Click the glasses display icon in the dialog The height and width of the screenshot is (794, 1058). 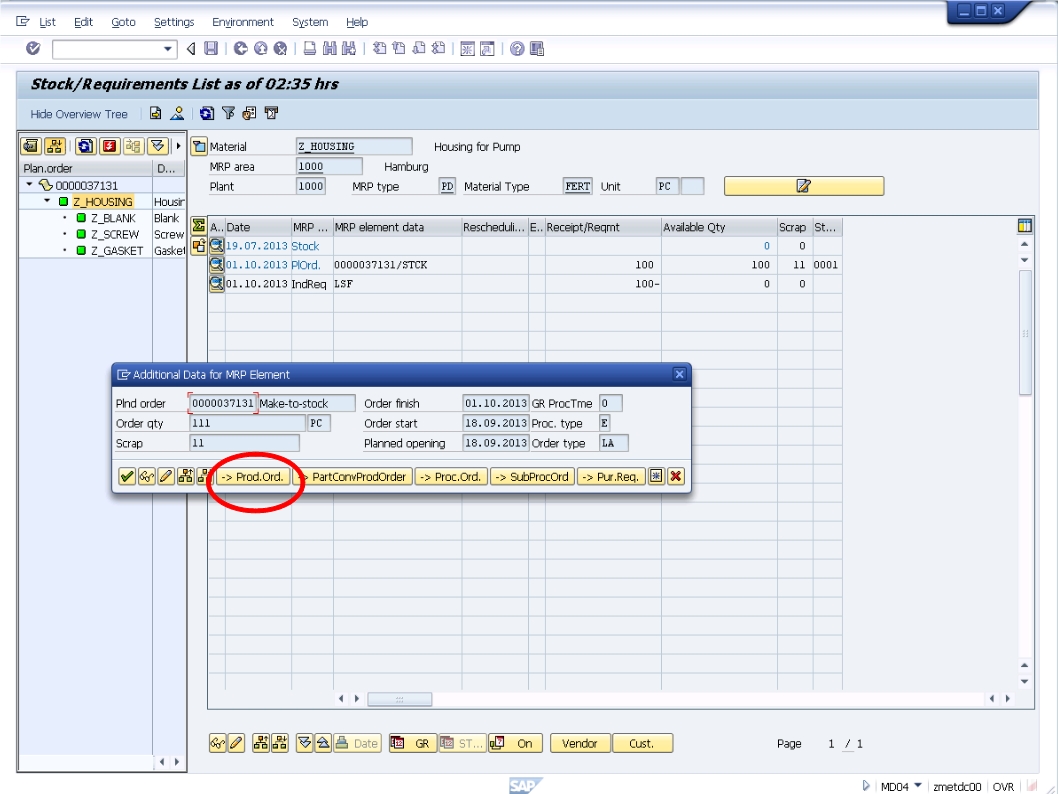tap(148, 476)
